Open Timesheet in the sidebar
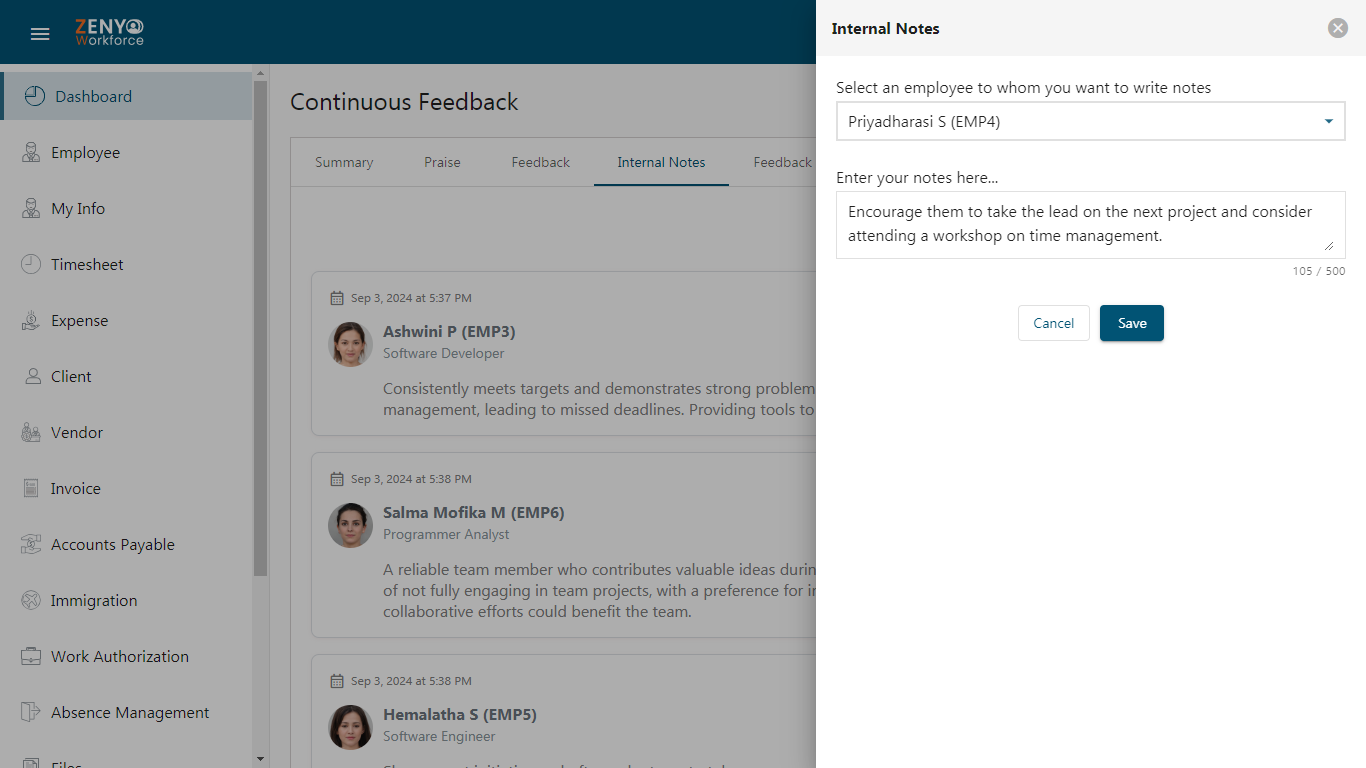 (127, 264)
